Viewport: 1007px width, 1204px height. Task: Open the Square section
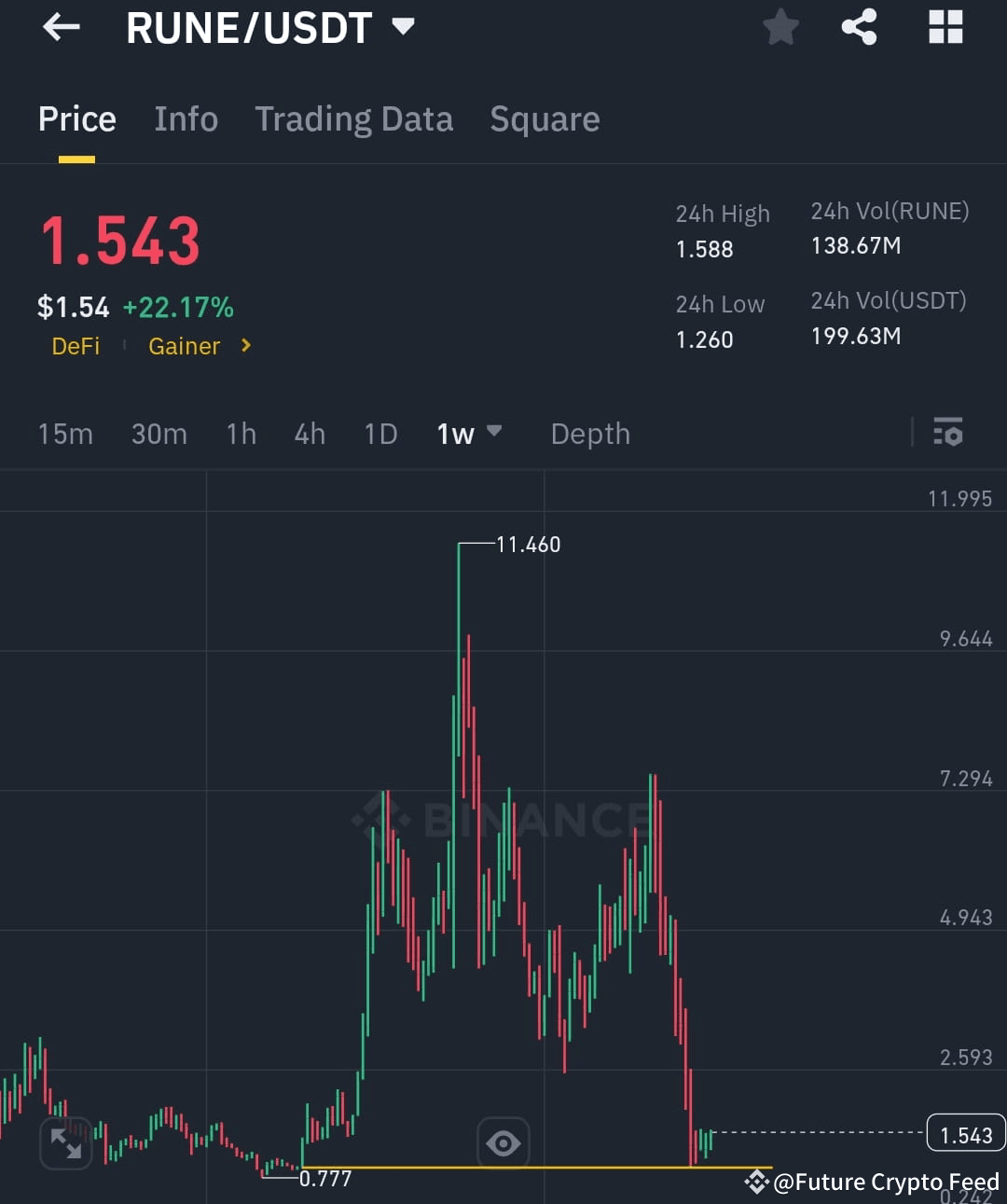pyautogui.click(x=544, y=118)
